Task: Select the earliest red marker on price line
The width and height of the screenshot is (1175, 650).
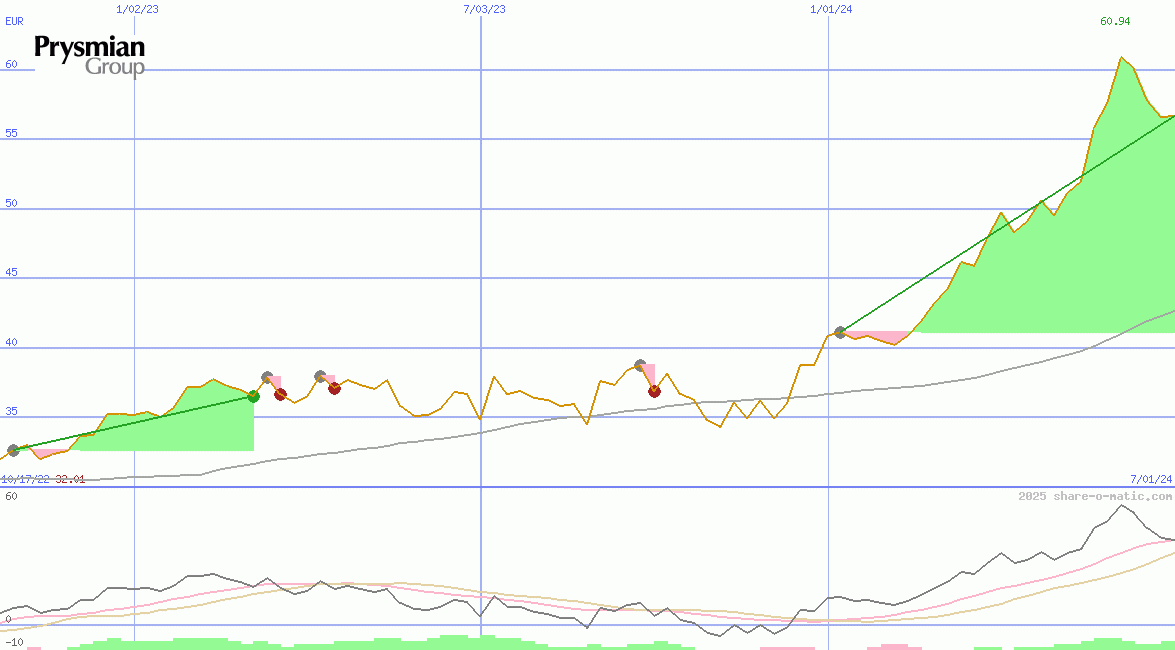Action: (281, 394)
